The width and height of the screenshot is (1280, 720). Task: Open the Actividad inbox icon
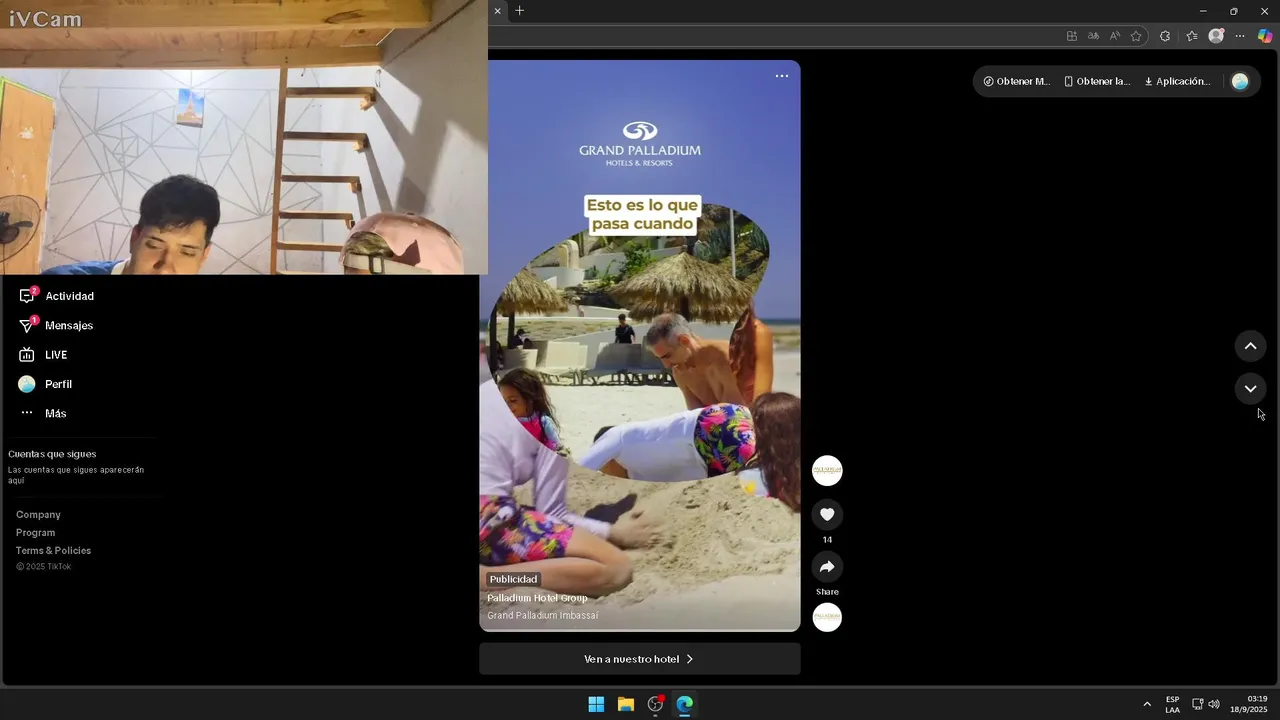tap(27, 296)
